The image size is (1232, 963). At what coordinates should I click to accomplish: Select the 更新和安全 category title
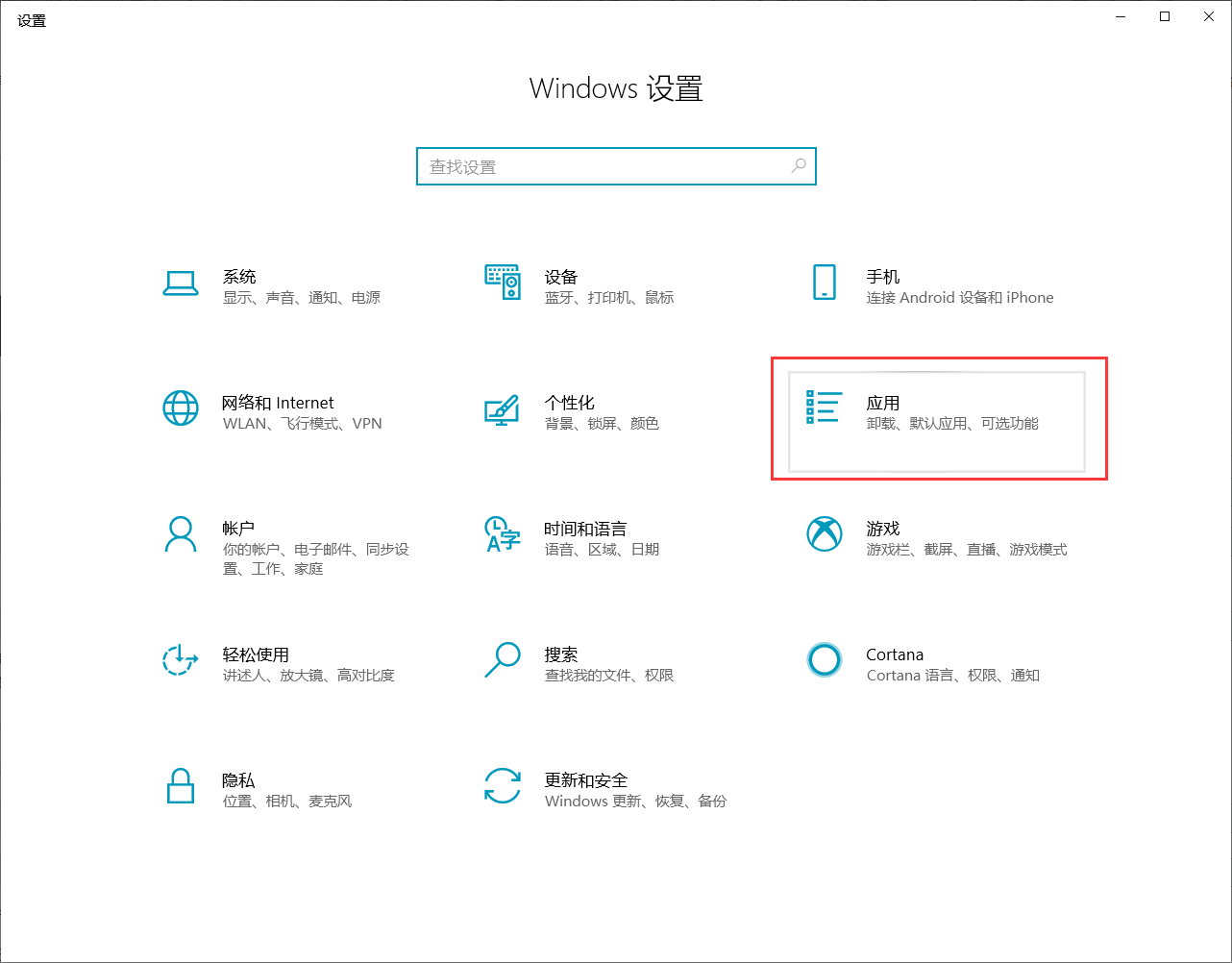(586, 780)
